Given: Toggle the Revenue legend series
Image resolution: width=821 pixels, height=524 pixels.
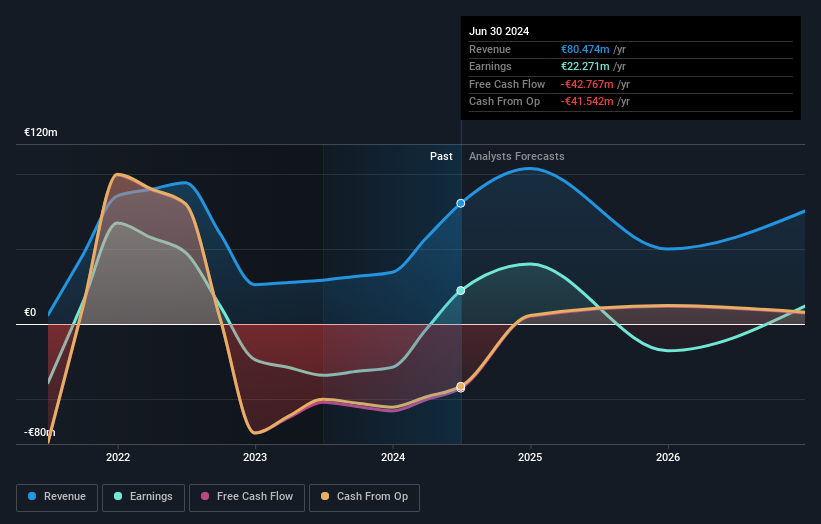Looking at the screenshot, I should [57, 497].
